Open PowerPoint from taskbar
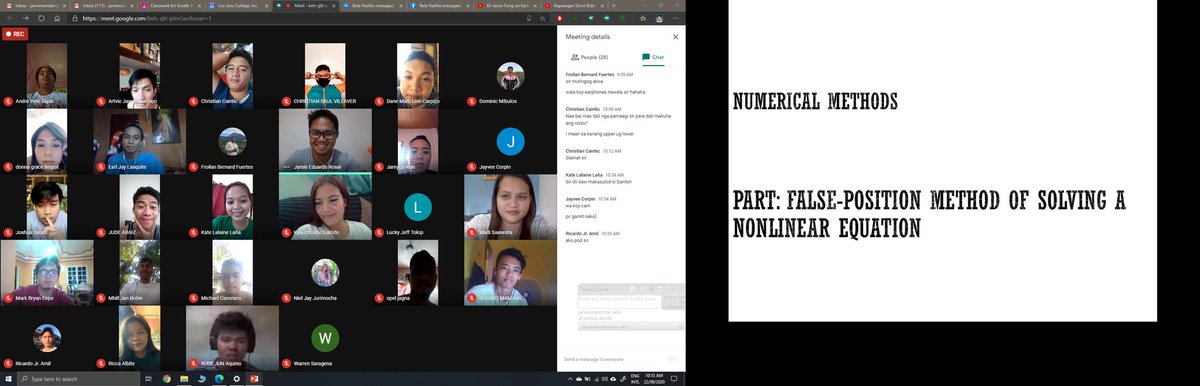 254,379
